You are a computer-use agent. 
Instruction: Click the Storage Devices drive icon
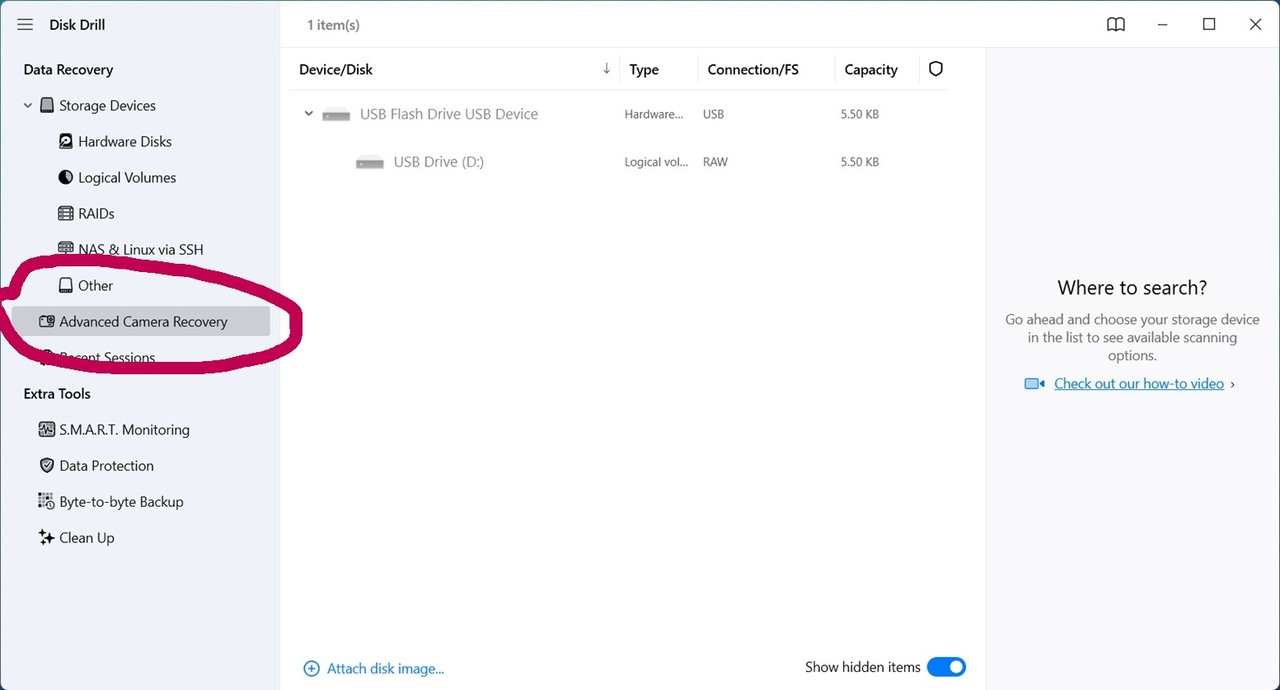pos(47,105)
